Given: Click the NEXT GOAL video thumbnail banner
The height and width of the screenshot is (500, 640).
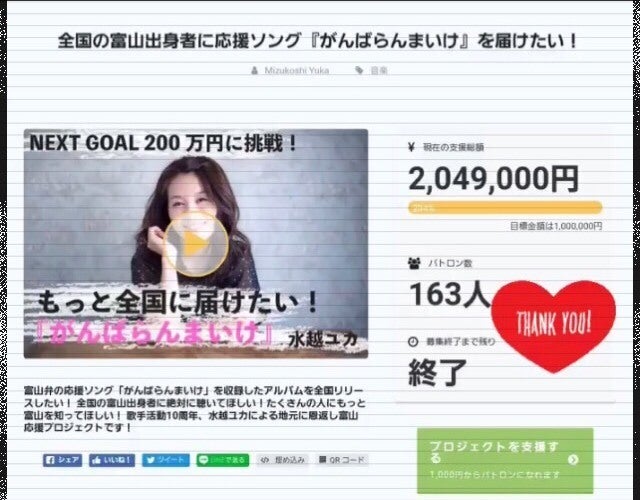Looking at the screenshot, I should 196,244.
